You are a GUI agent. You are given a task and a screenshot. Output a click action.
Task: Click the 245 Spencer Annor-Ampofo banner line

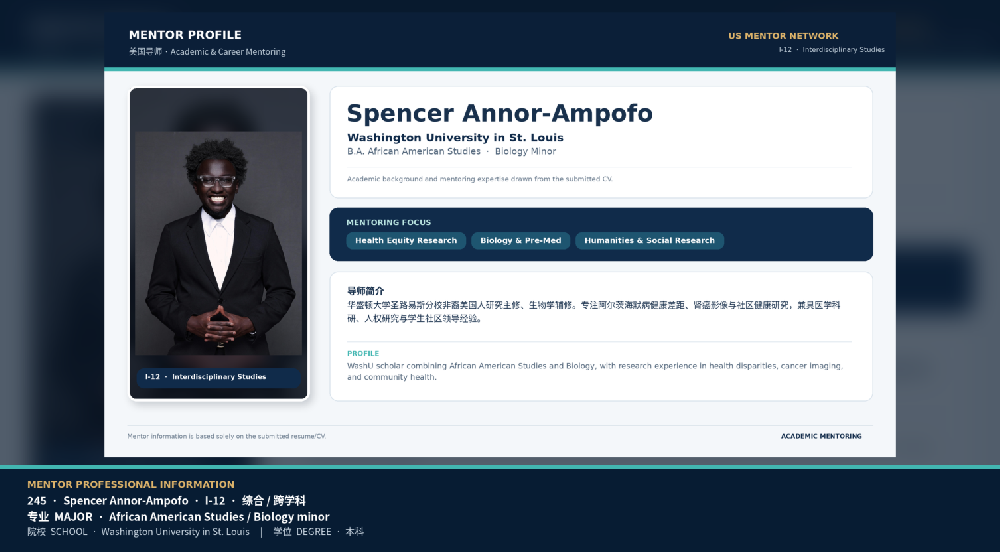(x=166, y=501)
